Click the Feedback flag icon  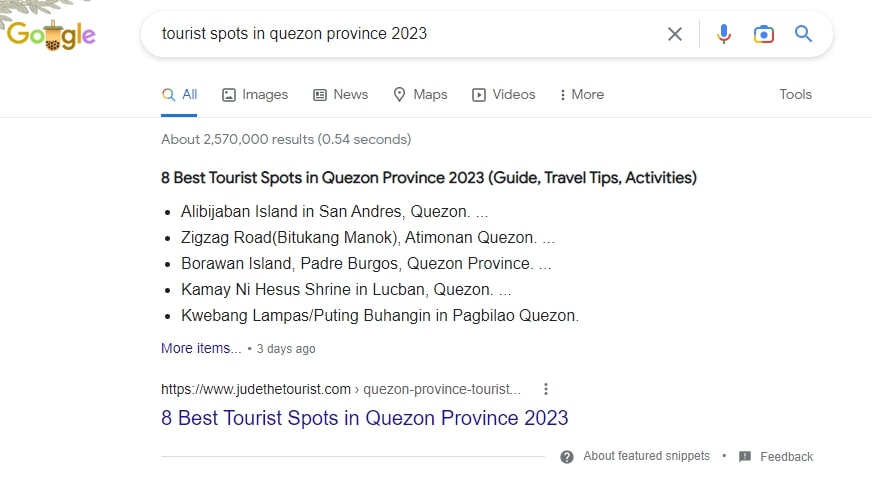click(x=745, y=456)
